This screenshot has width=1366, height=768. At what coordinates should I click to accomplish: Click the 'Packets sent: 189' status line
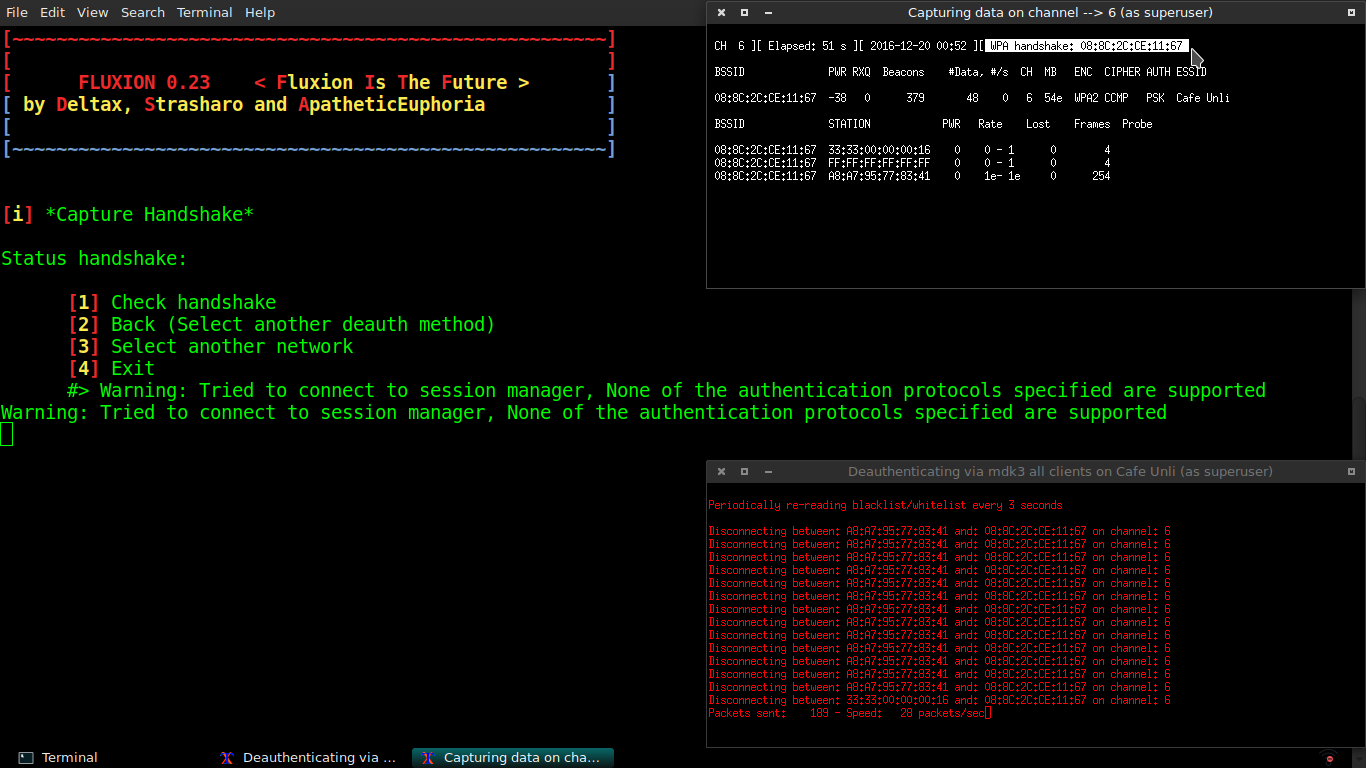click(x=849, y=713)
